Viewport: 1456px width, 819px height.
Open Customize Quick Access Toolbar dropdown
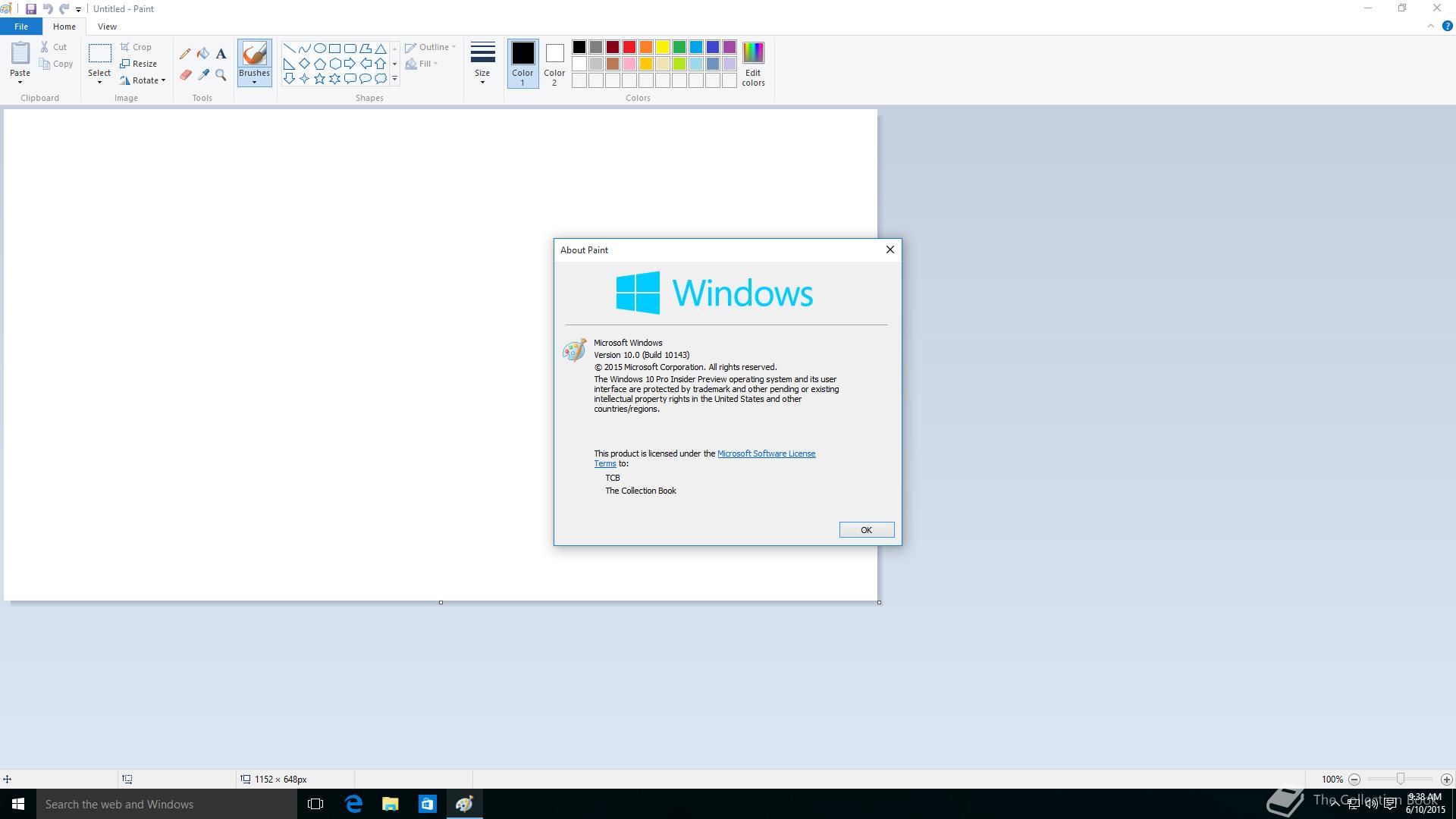coord(78,10)
